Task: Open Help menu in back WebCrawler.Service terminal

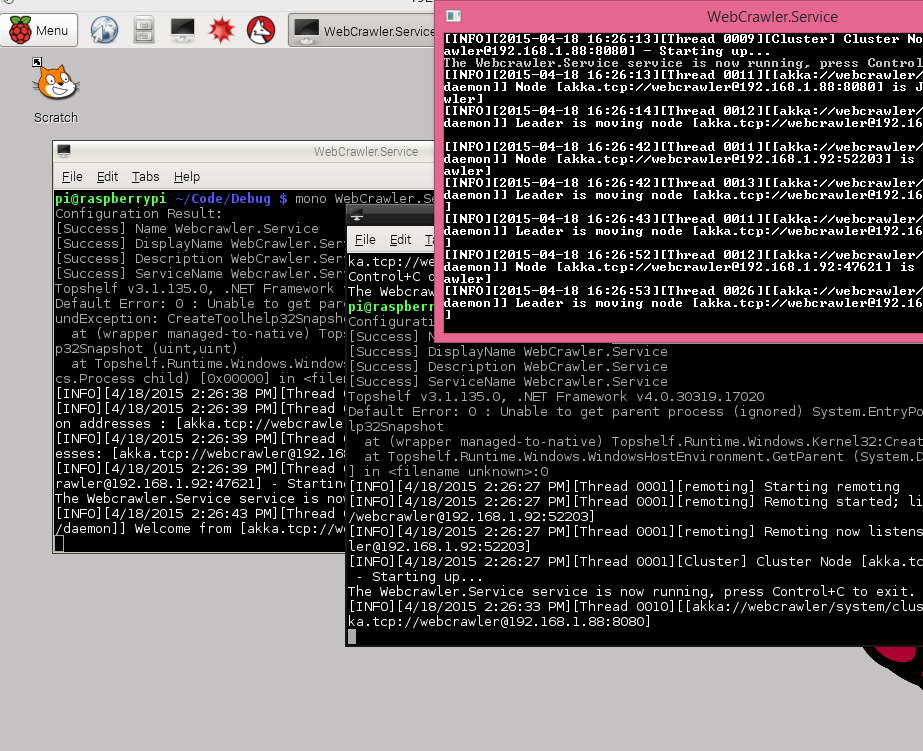Action: click(x=187, y=177)
